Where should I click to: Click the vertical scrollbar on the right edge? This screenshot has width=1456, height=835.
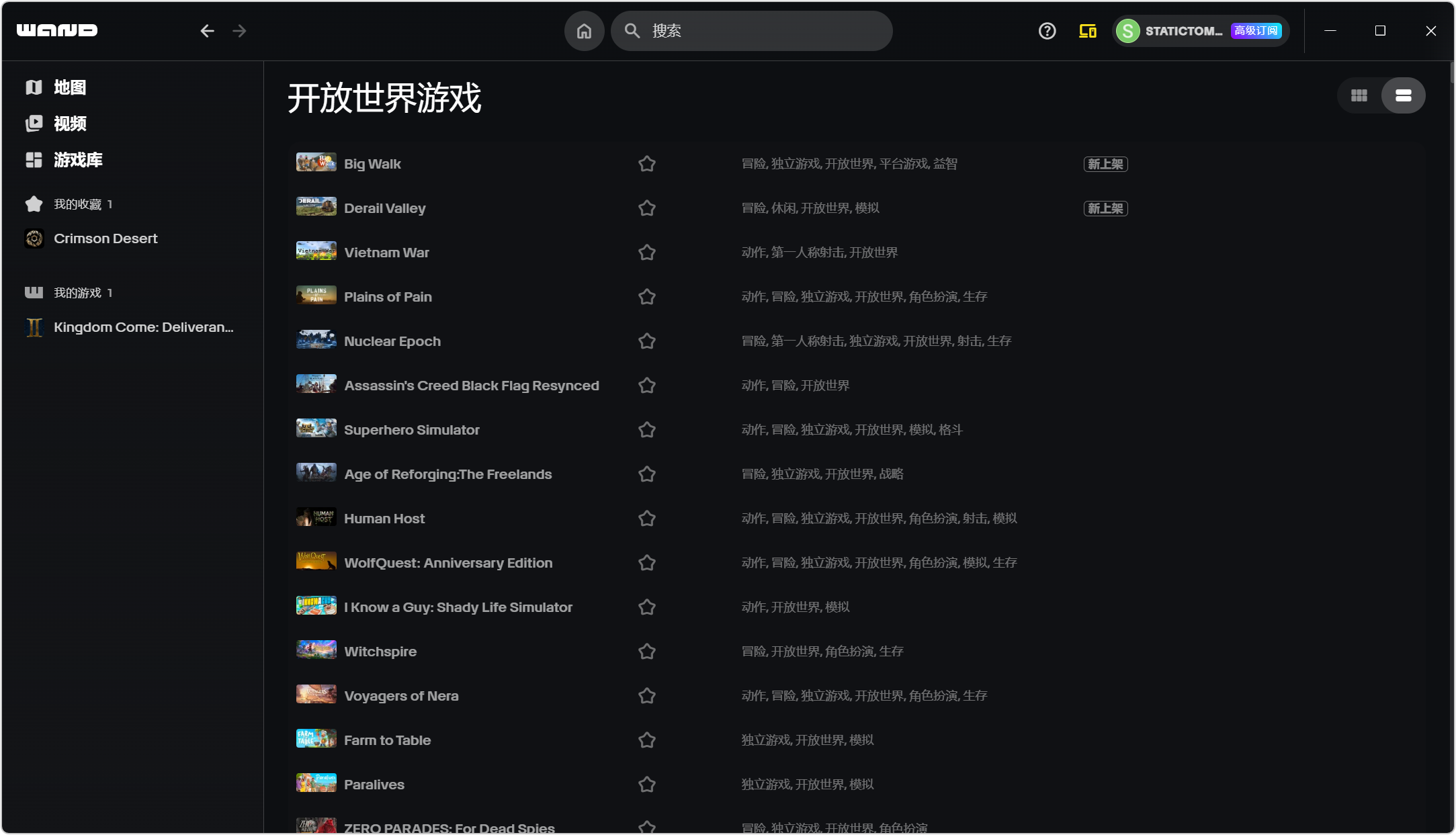click(x=1452, y=72)
